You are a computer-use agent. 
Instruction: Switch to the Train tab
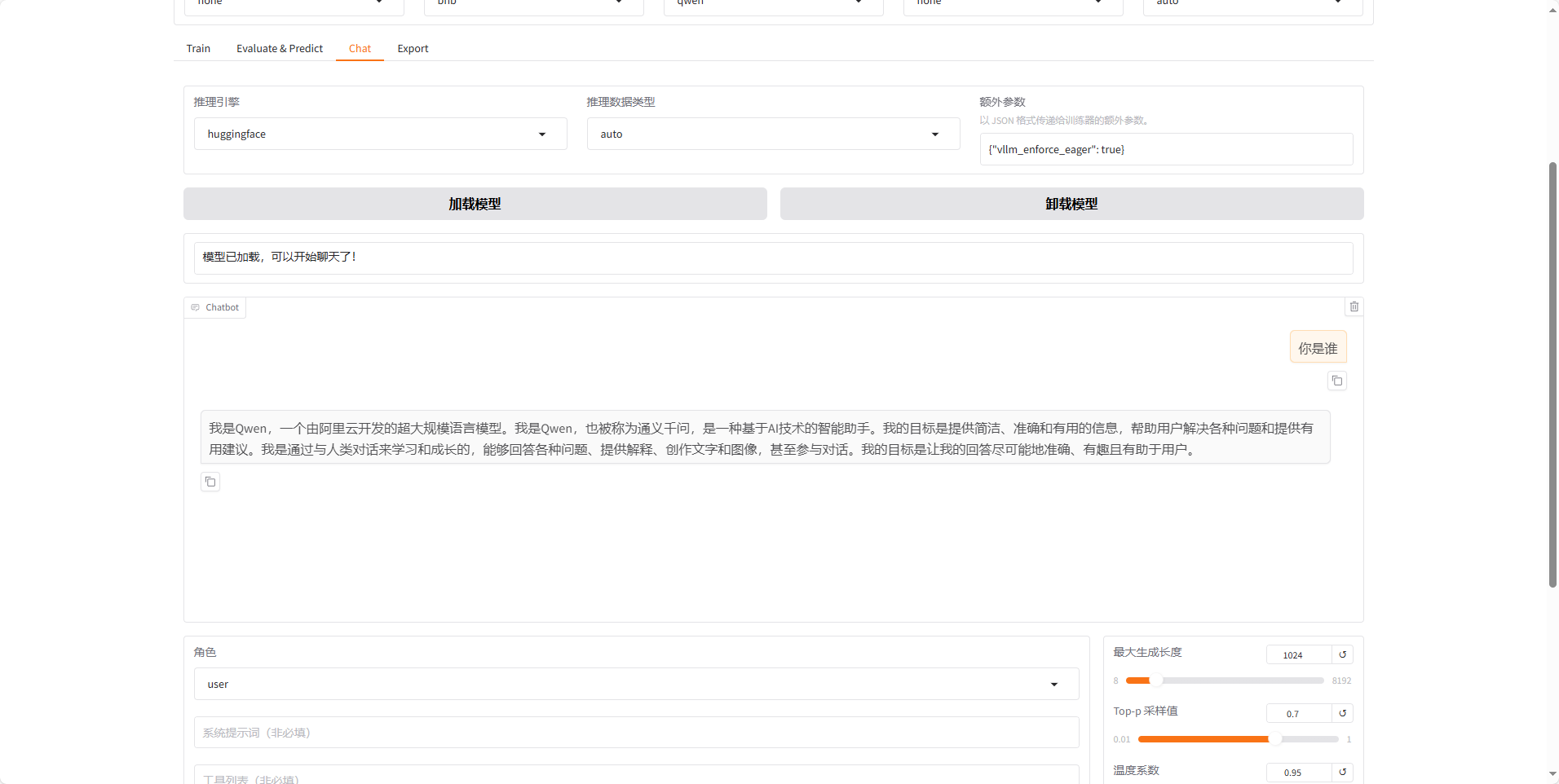tap(197, 48)
